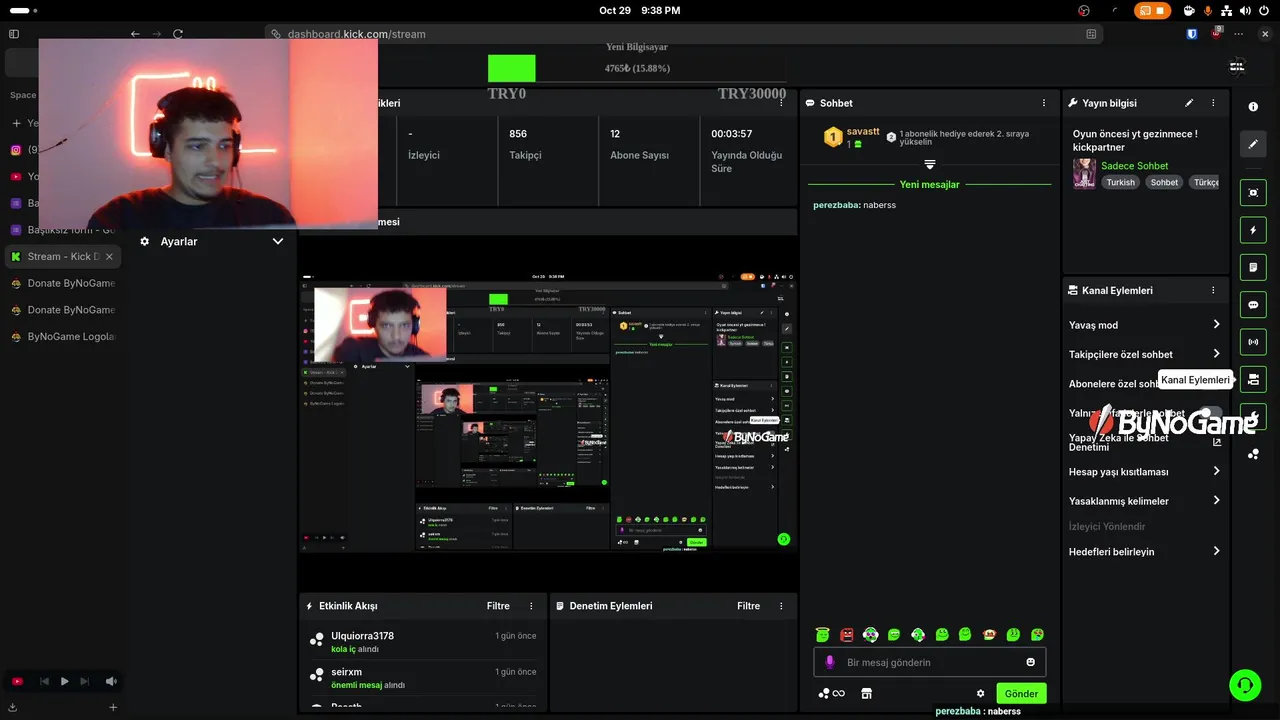Close the Stream - Kick tab
The width and height of the screenshot is (1280, 720).
(110, 257)
